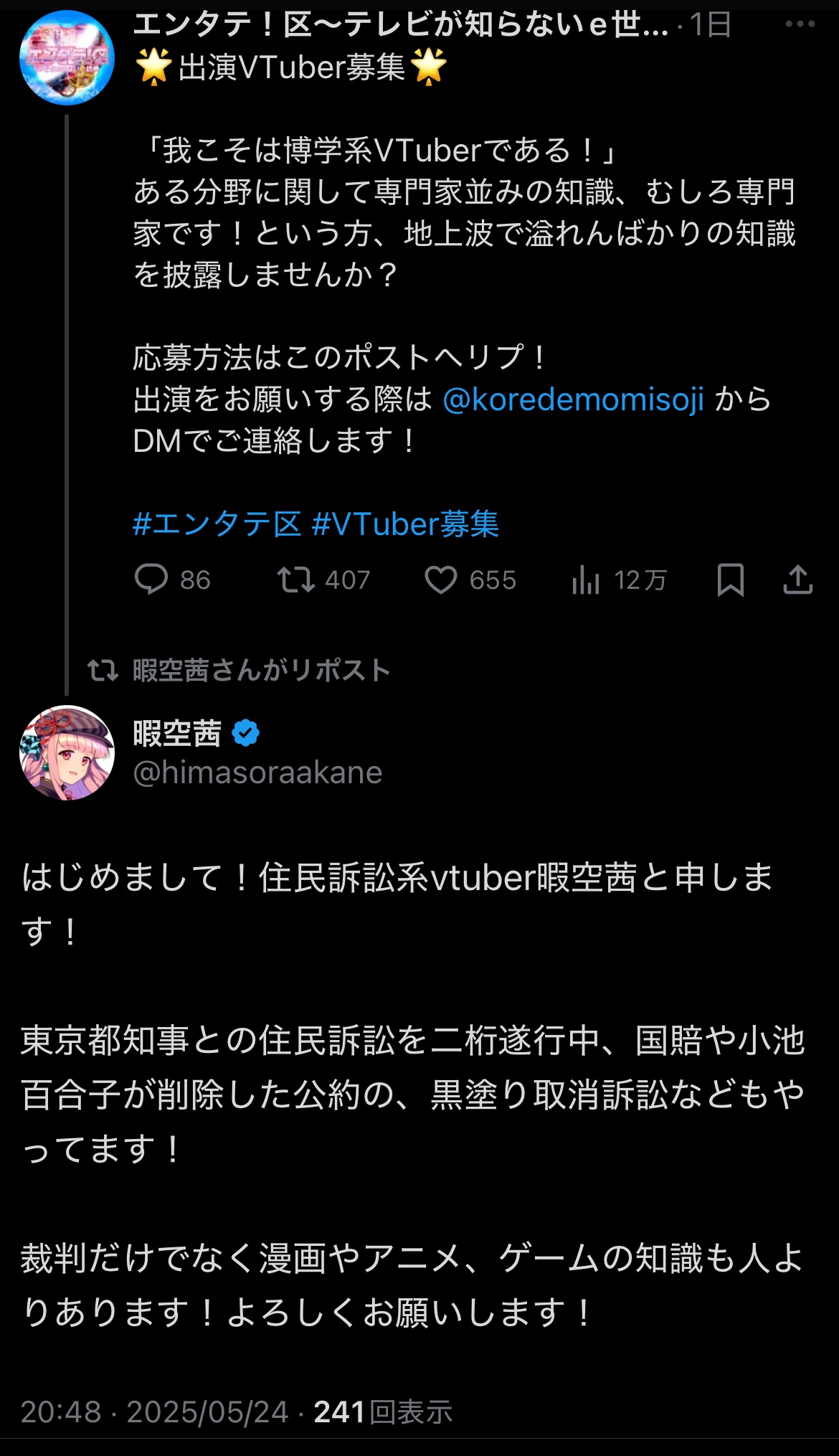Open the @himasoraakane handle
Screen dimensions: 839x1456
pyautogui.click(x=257, y=772)
